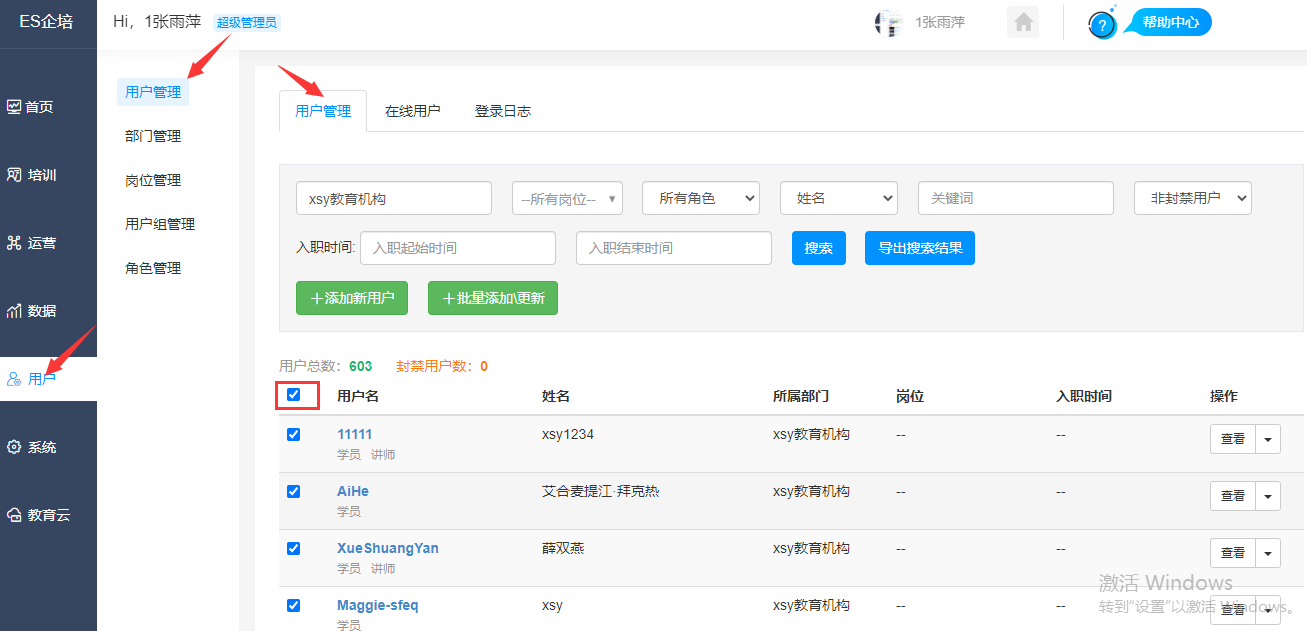Screen dimensions: 1307x631
Task: Toggle the select-all checkbox in table header
Action: (293, 395)
